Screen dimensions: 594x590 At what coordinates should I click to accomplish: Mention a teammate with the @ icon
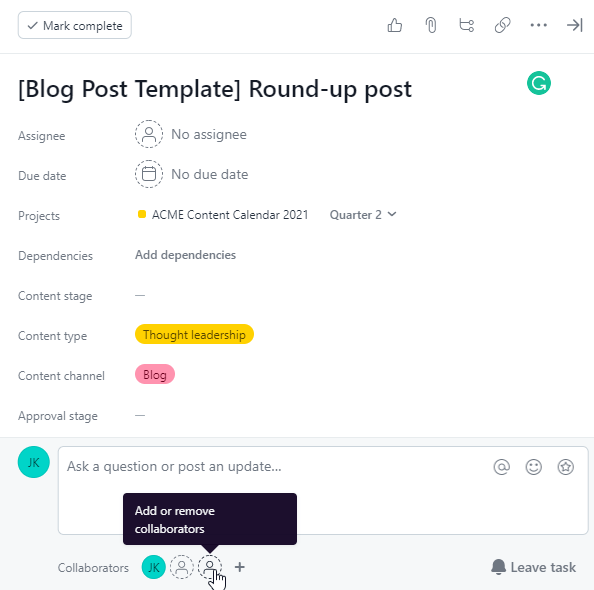pyautogui.click(x=502, y=467)
